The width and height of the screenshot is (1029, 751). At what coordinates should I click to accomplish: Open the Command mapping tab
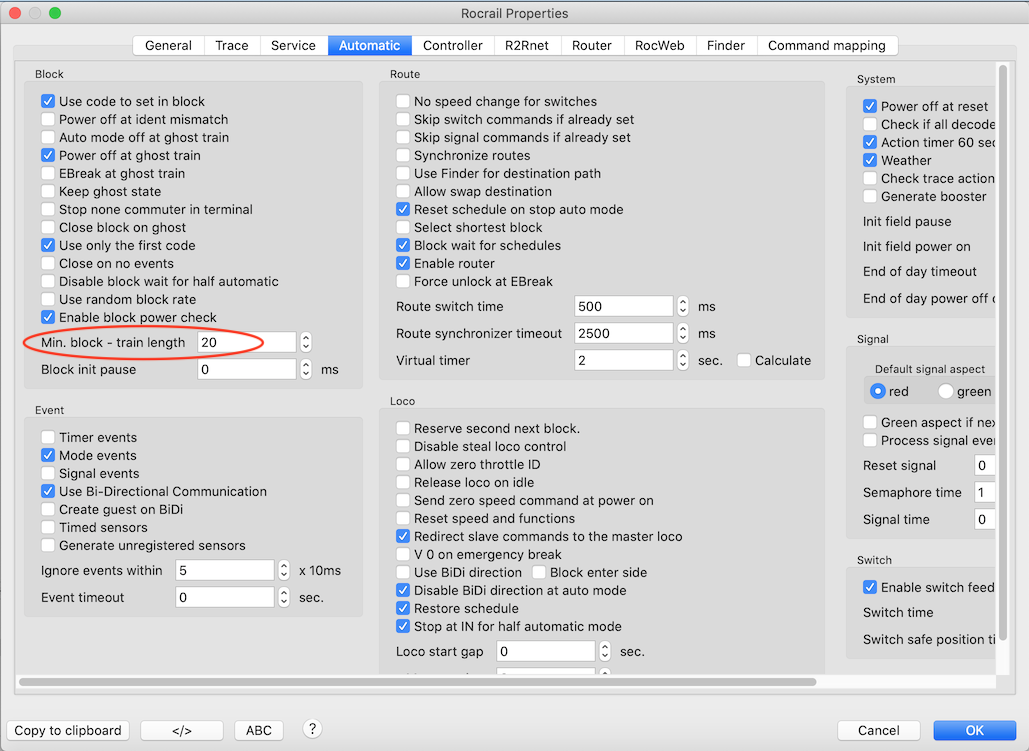[x=826, y=45]
